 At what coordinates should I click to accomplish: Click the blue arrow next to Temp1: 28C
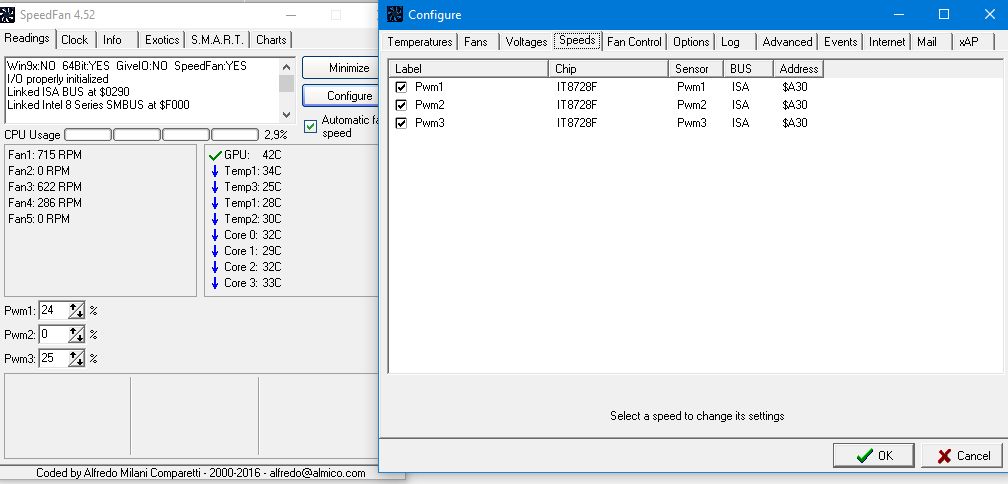[x=215, y=203]
